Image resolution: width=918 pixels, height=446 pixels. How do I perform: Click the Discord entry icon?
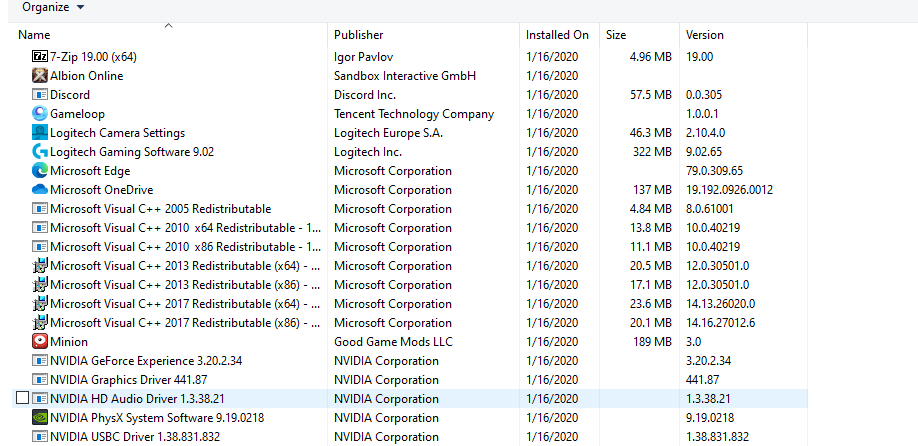[39, 95]
